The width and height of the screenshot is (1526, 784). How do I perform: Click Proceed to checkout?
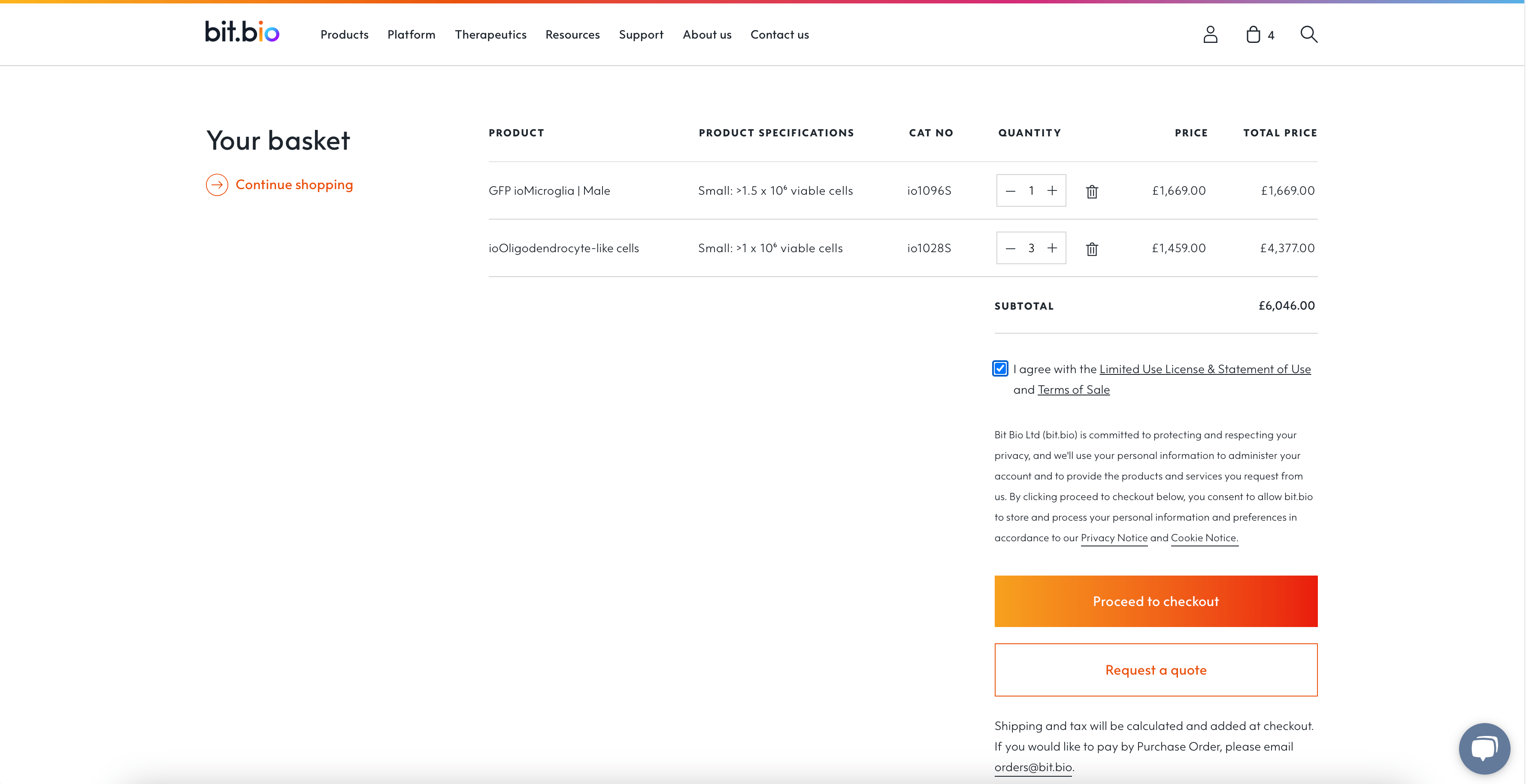click(1155, 600)
